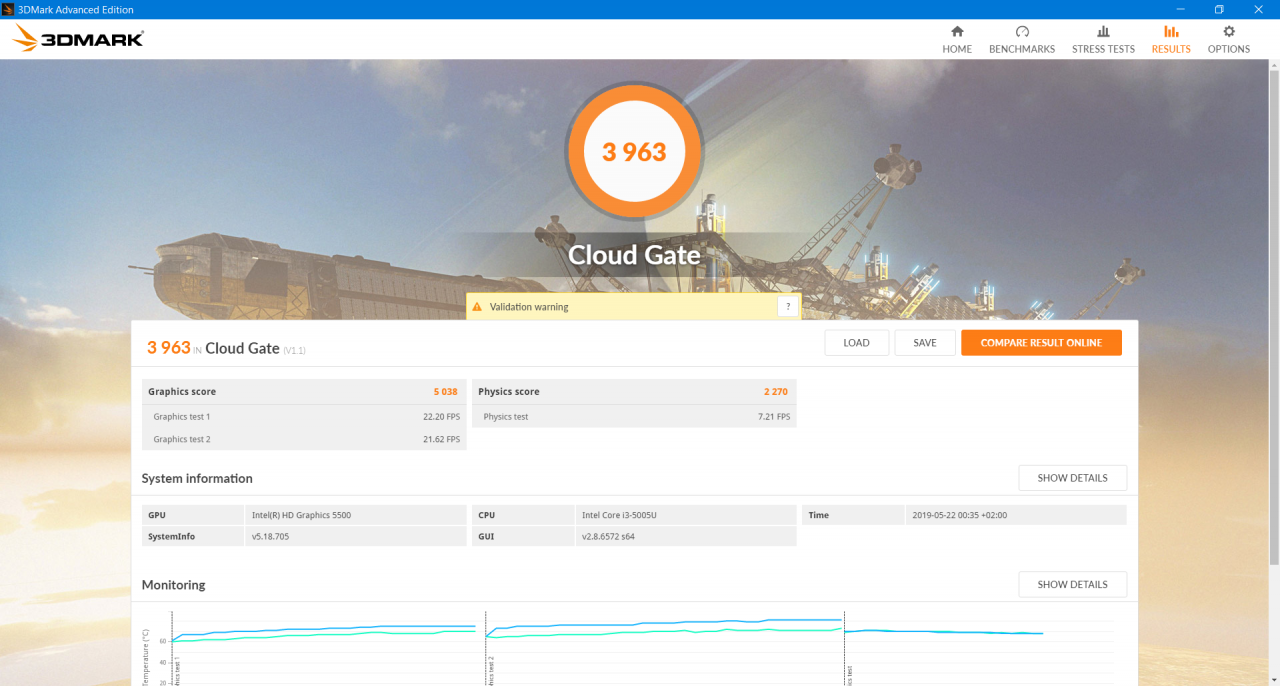
Task: Select the RESULTS tab
Action: point(1171,39)
